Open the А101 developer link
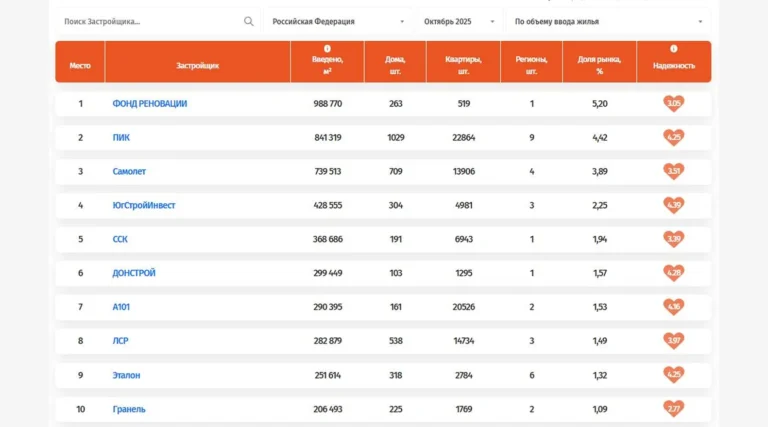Image resolution: width=768 pixels, height=427 pixels. pos(121,307)
